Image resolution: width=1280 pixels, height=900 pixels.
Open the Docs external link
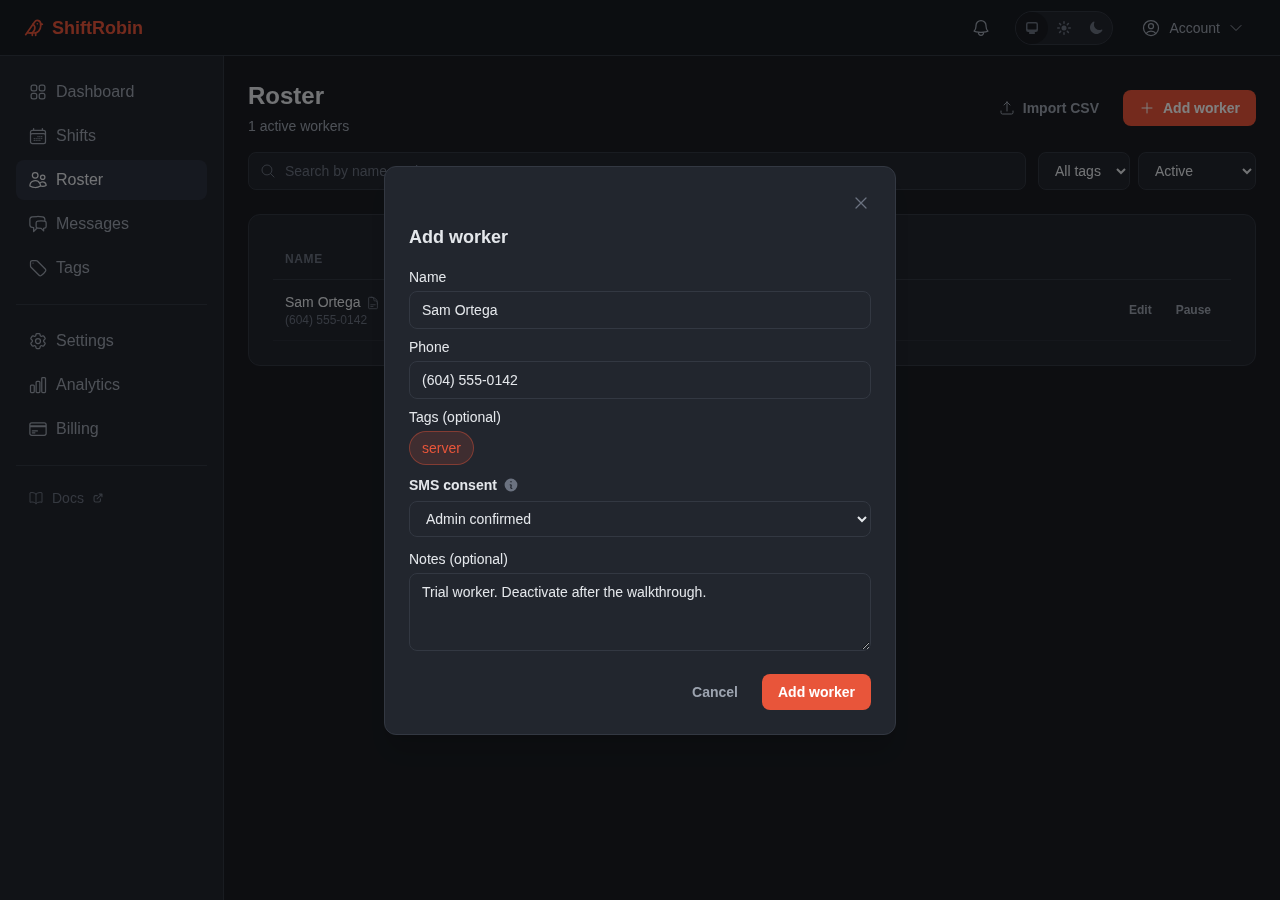coord(66,498)
